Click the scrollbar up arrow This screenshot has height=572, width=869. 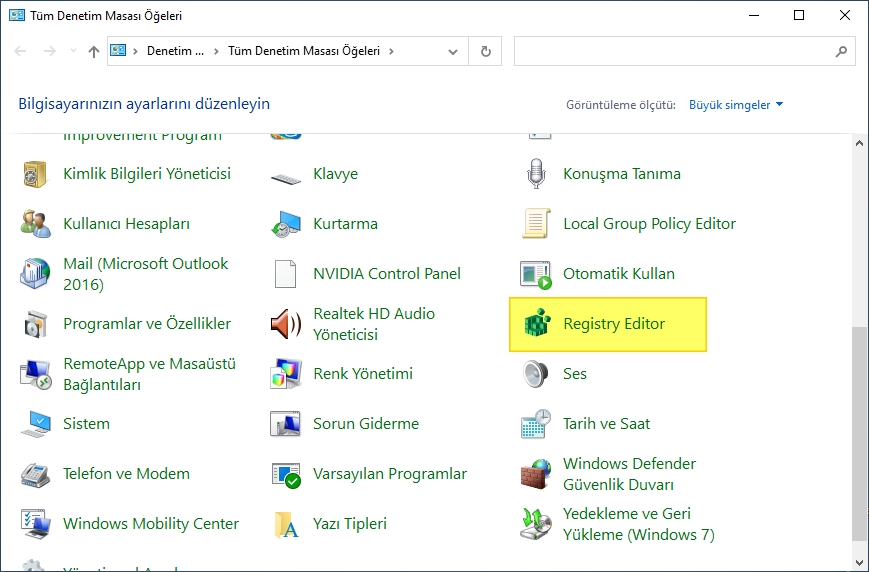pyautogui.click(x=860, y=143)
